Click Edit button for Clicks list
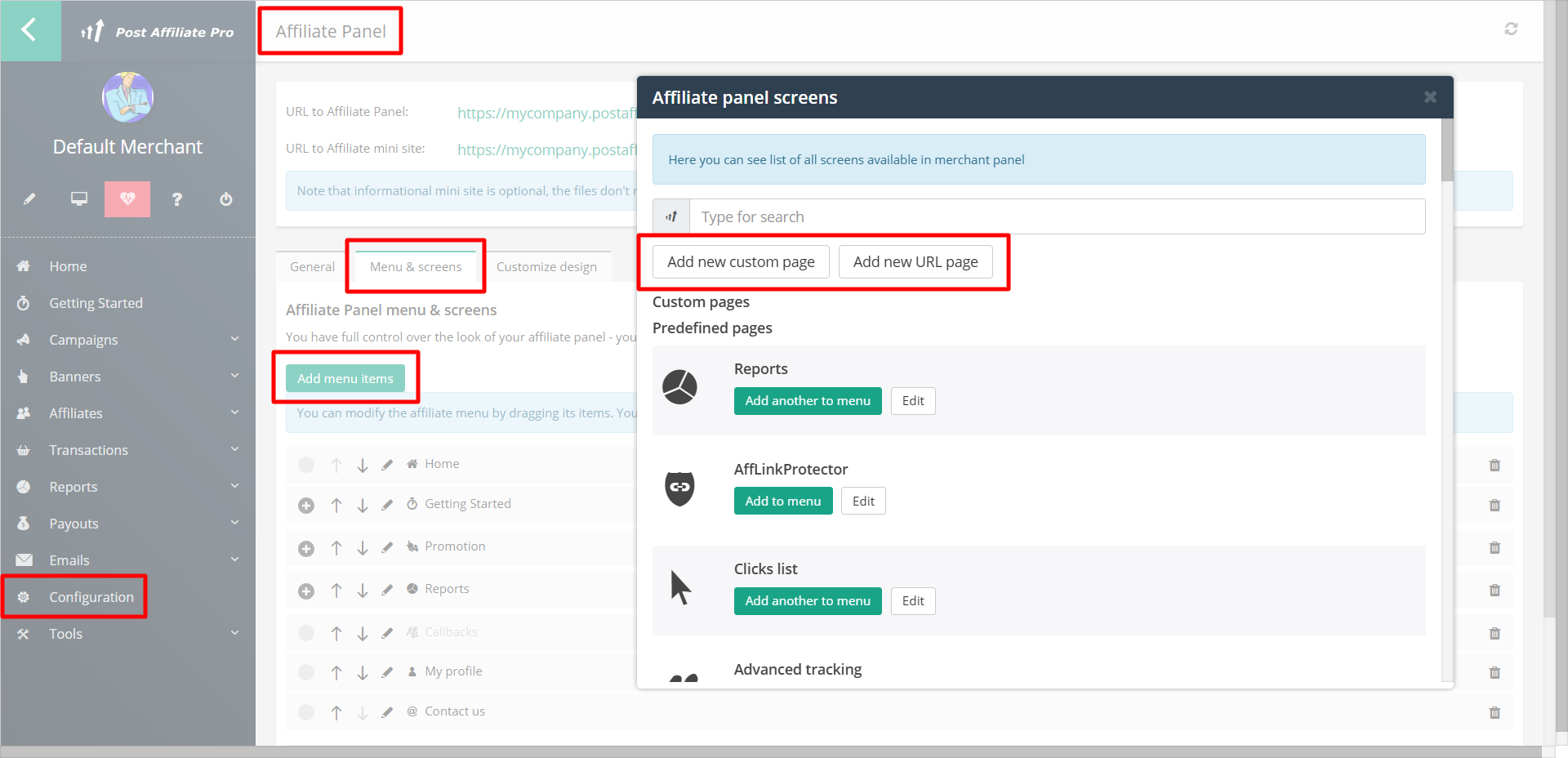Image resolution: width=1568 pixels, height=758 pixels. pyautogui.click(x=913, y=601)
